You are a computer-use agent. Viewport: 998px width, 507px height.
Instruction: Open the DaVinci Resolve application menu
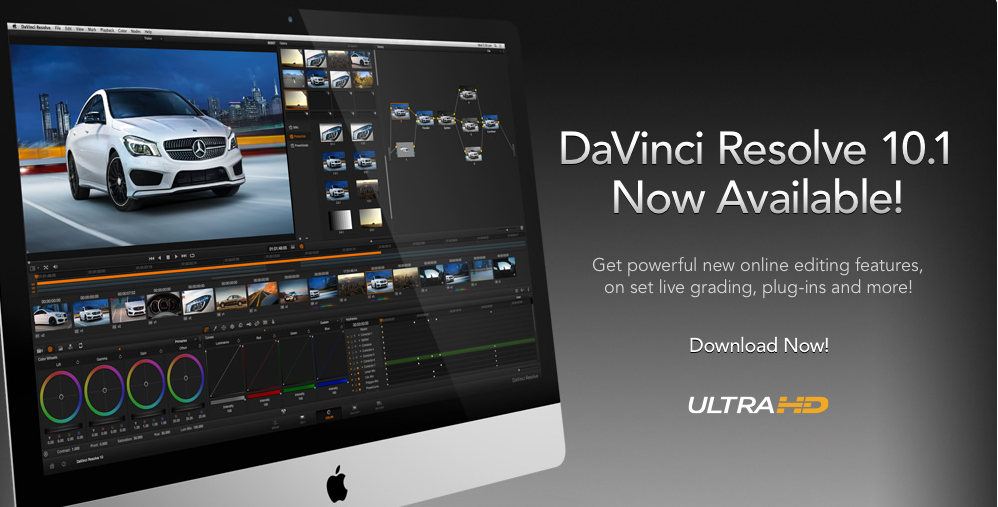pos(36,27)
